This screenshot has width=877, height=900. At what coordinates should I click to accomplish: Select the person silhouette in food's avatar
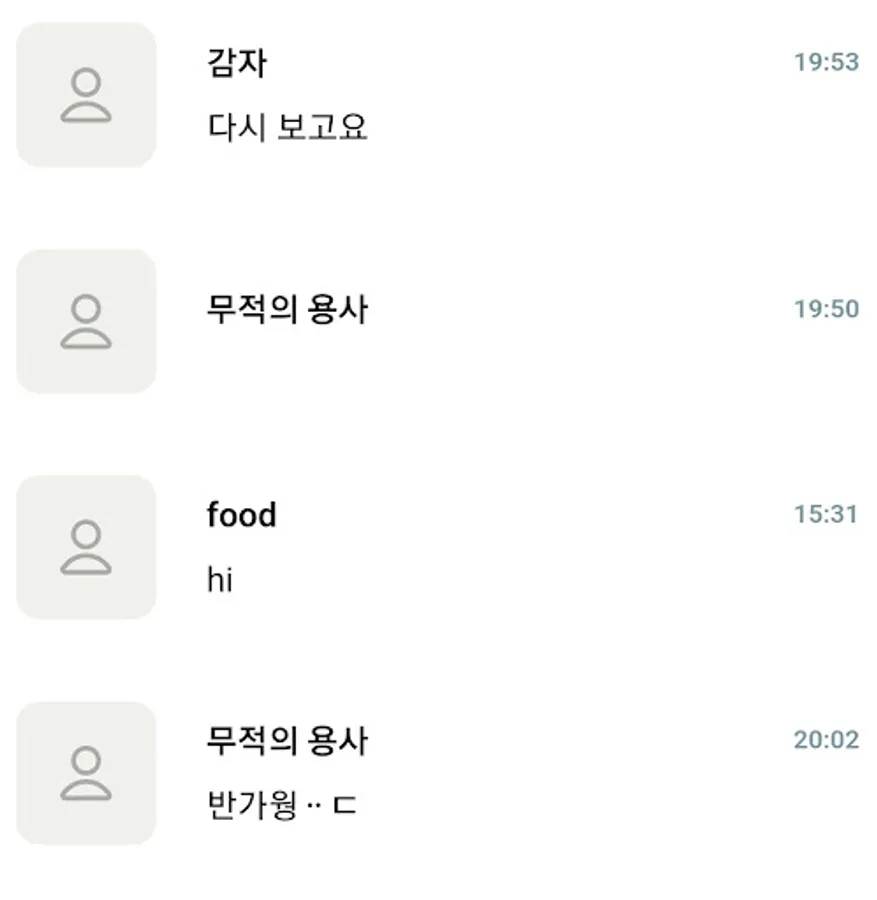tap(86, 548)
